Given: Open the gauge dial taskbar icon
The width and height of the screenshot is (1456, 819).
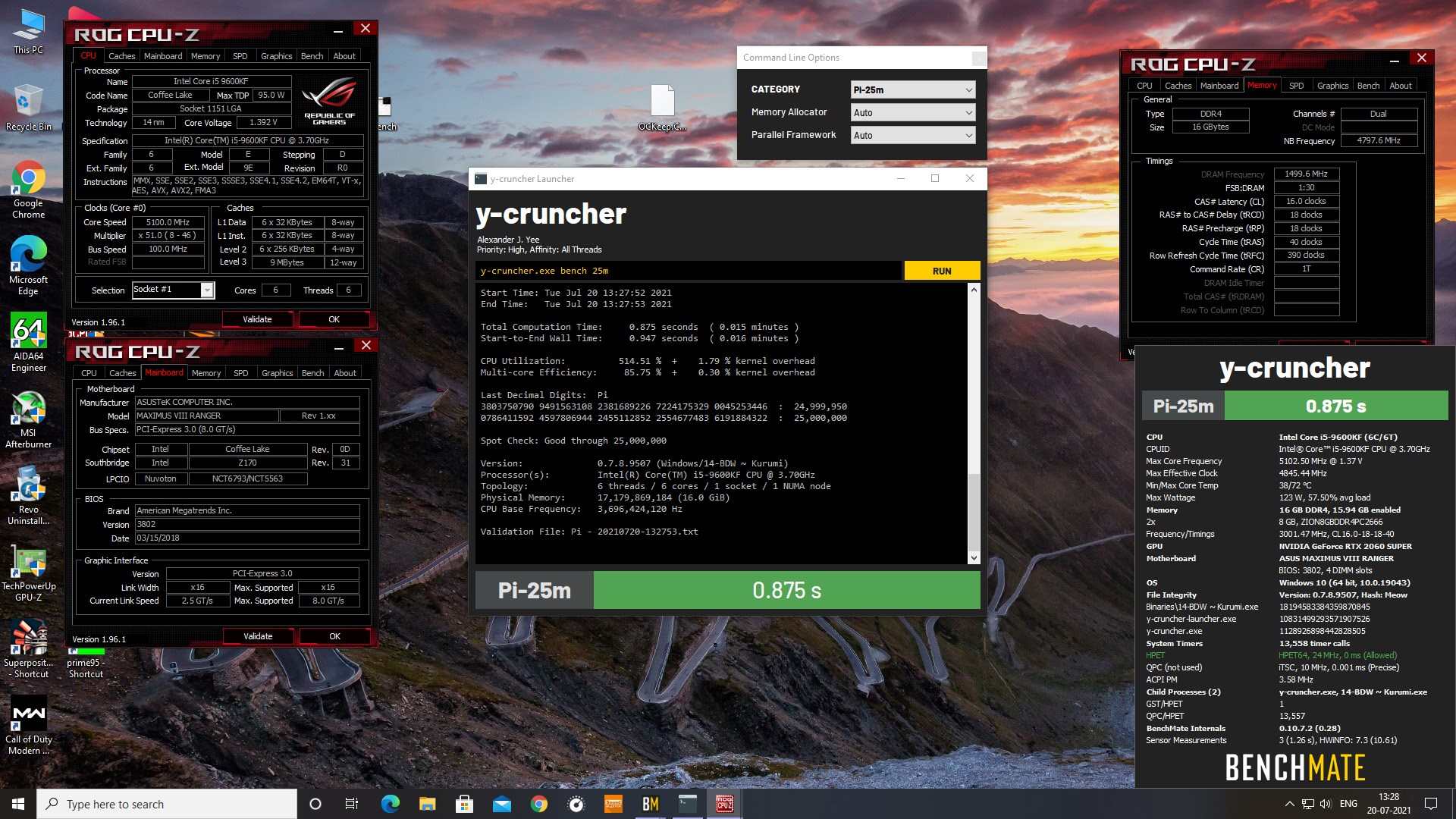Looking at the screenshot, I should (x=576, y=804).
